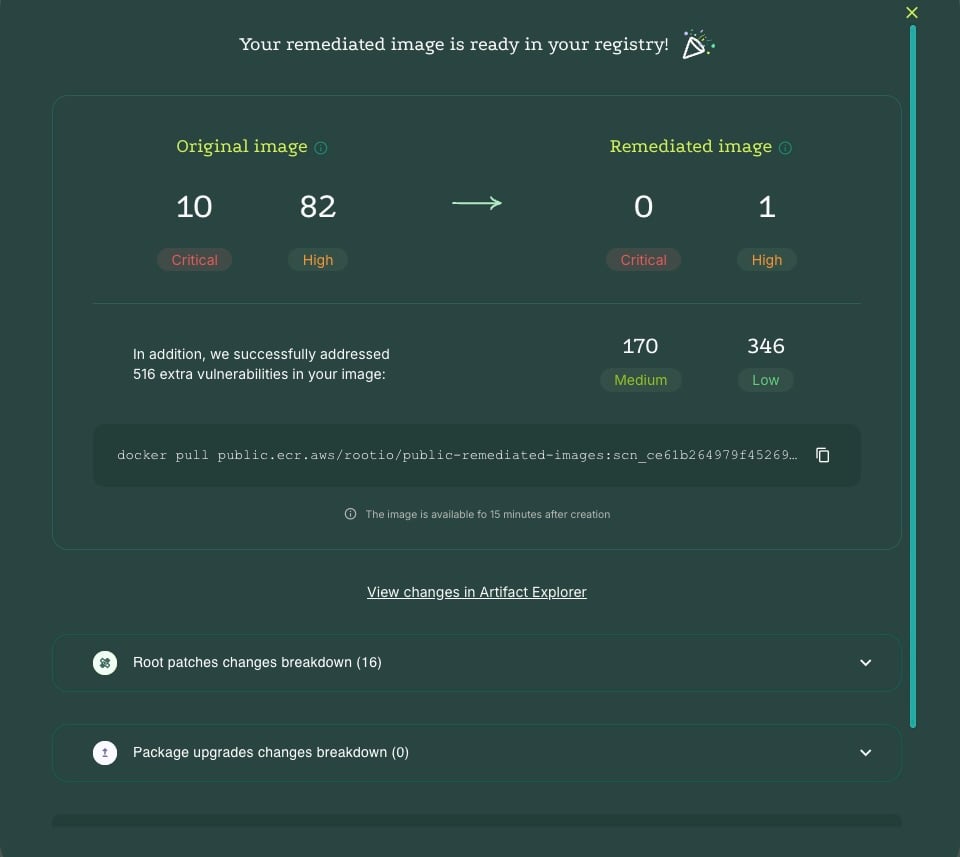Expand Package upgrades changes breakdown chevron
The height and width of the screenshot is (857, 960).
coord(866,752)
